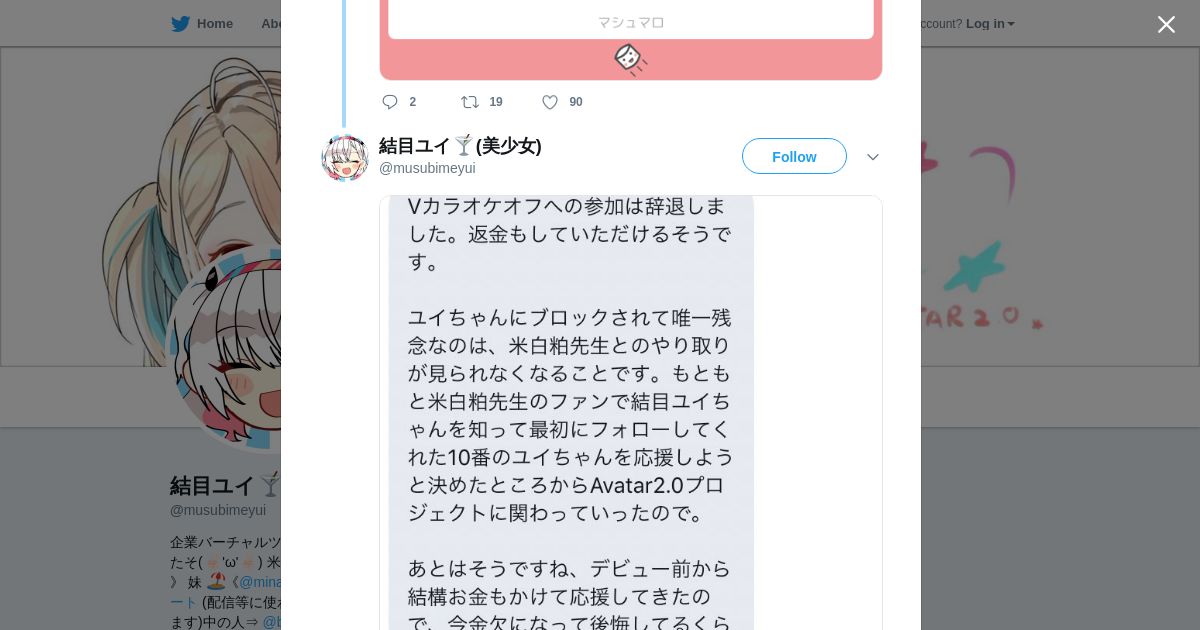Open the Log in dropdown
Viewport: 1200px width, 630px height.
[990, 24]
